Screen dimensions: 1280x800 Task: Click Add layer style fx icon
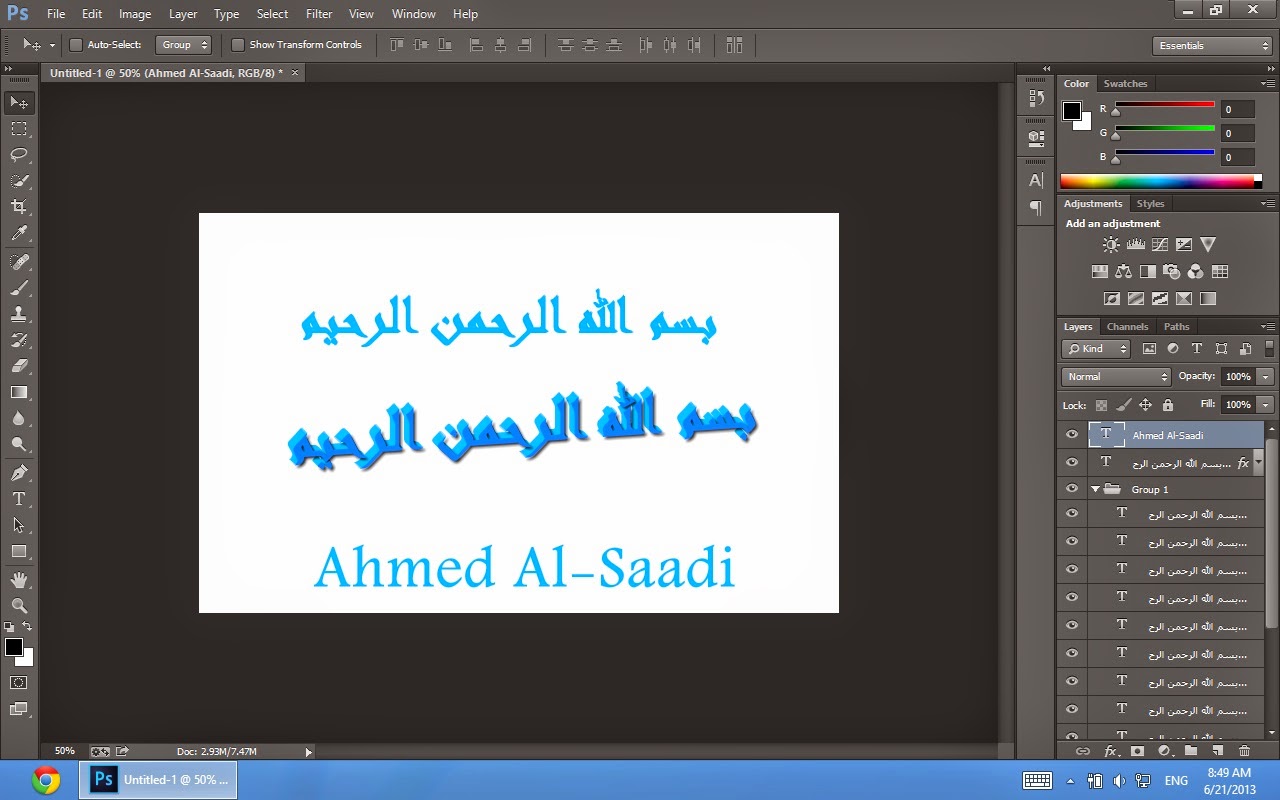click(x=1110, y=750)
